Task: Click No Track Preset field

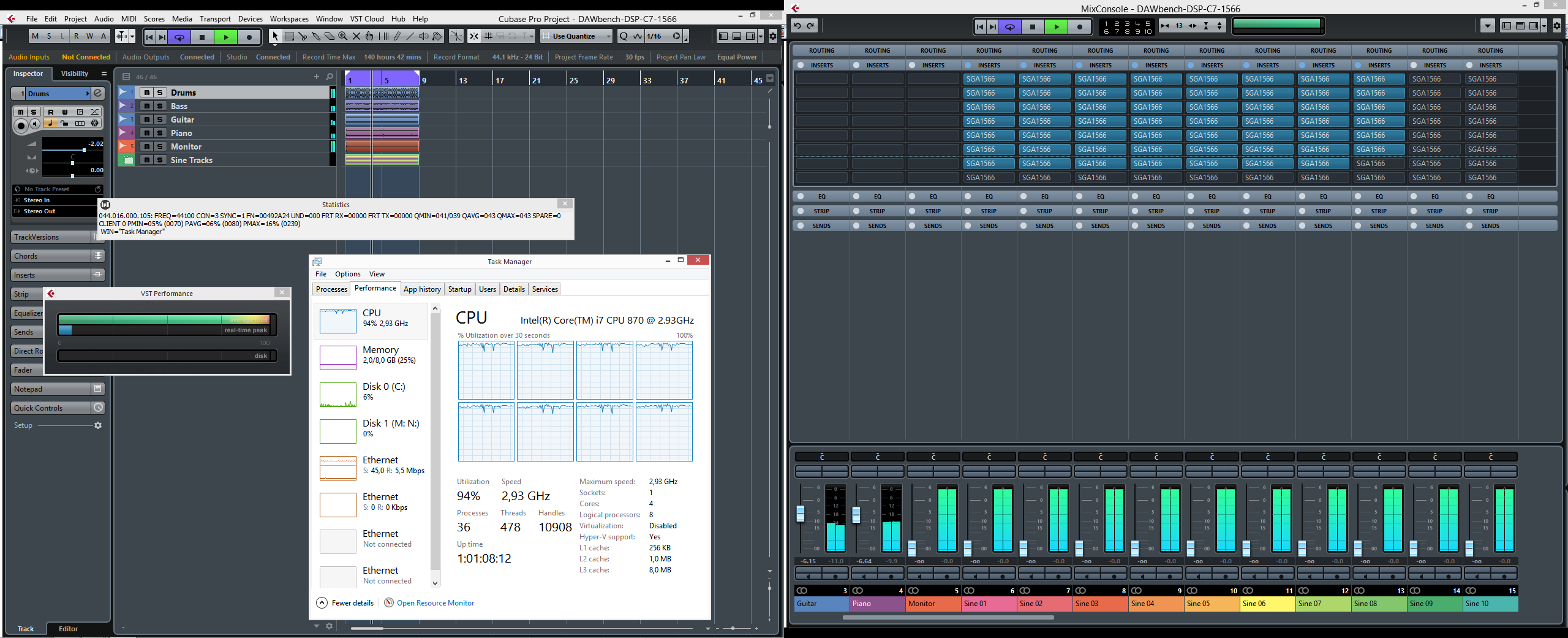Action: (x=57, y=189)
